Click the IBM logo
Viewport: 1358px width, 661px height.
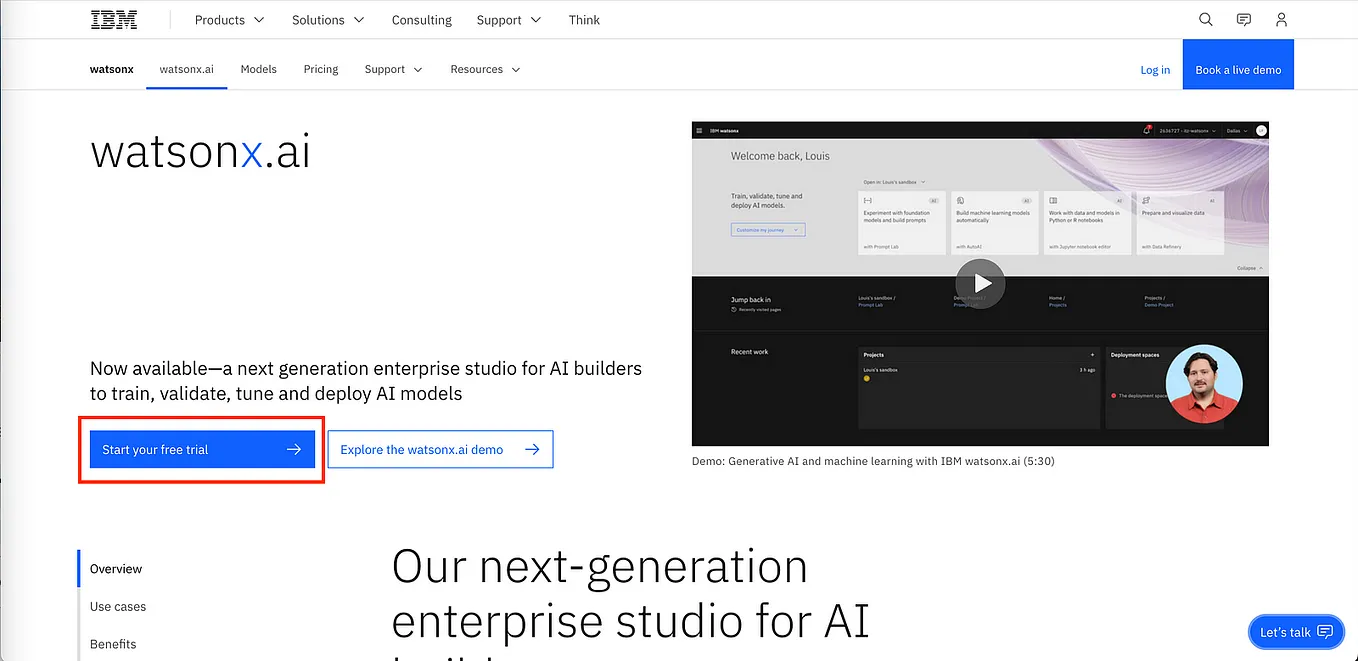coord(114,19)
